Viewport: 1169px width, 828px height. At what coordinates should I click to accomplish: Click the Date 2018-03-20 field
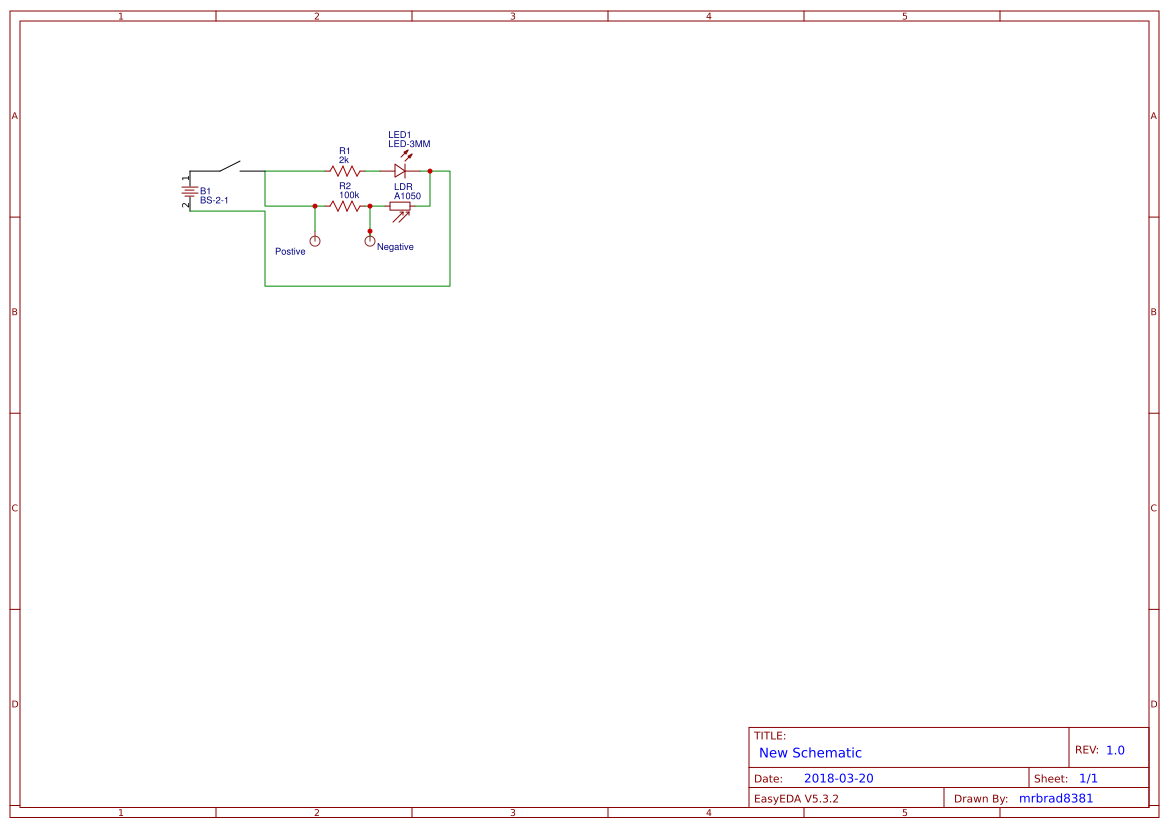coord(839,777)
